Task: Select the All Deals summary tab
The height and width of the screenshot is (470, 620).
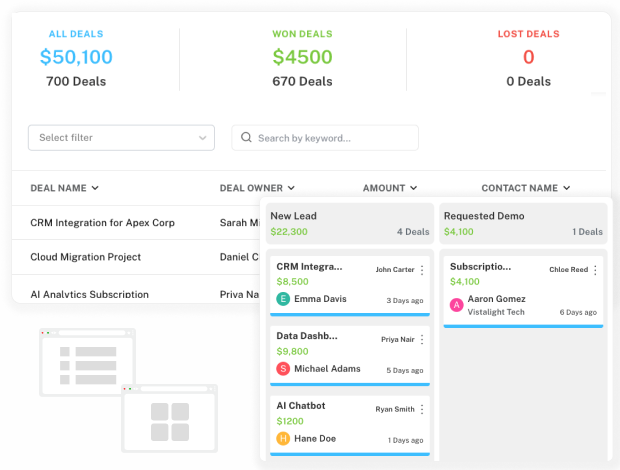Action: (76, 57)
